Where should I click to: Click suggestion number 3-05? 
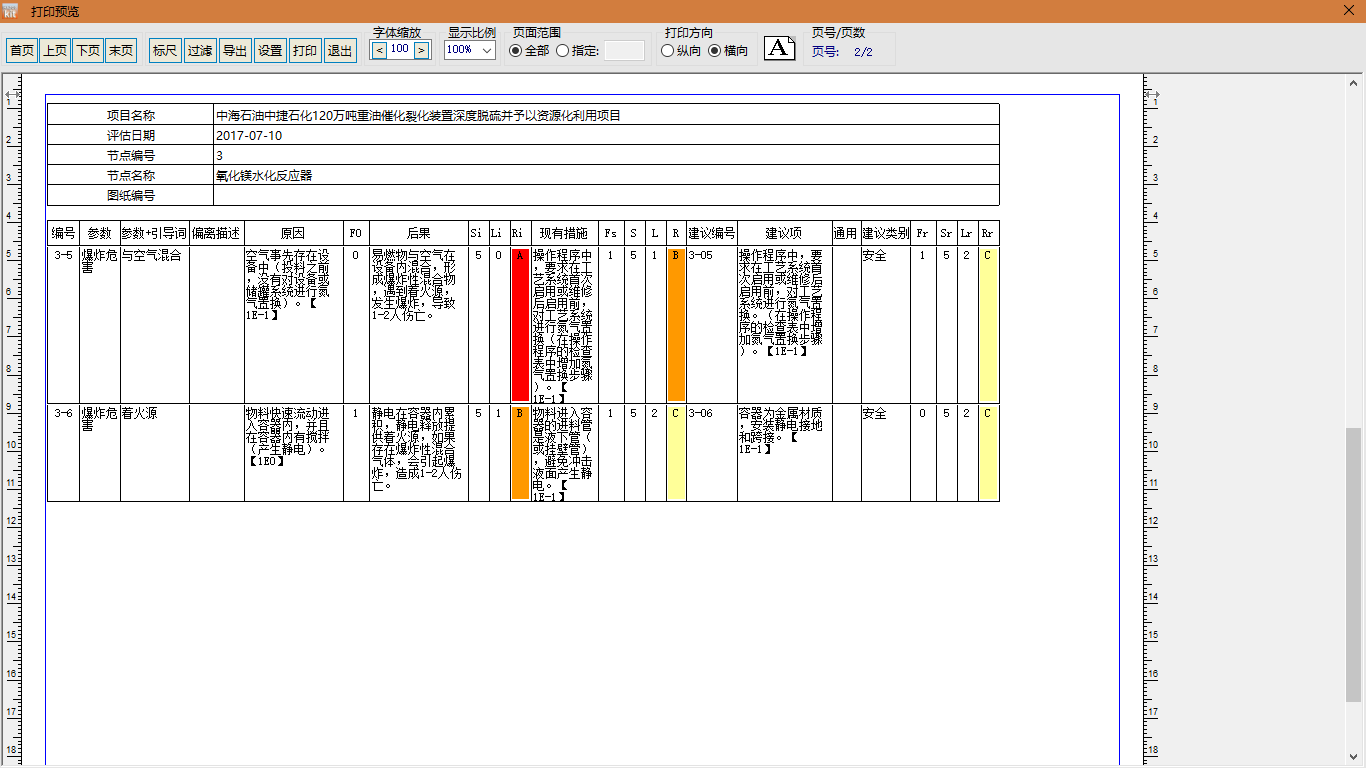pos(701,256)
